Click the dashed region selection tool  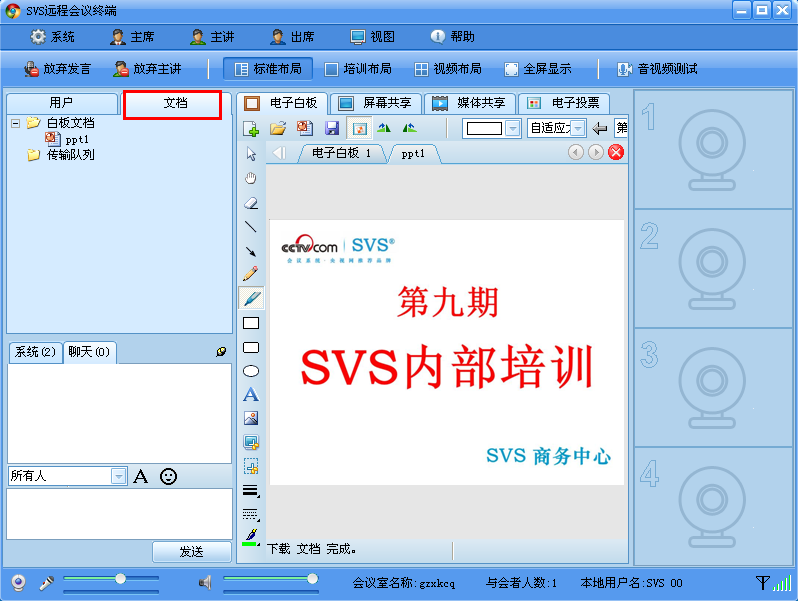[x=251, y=467]
